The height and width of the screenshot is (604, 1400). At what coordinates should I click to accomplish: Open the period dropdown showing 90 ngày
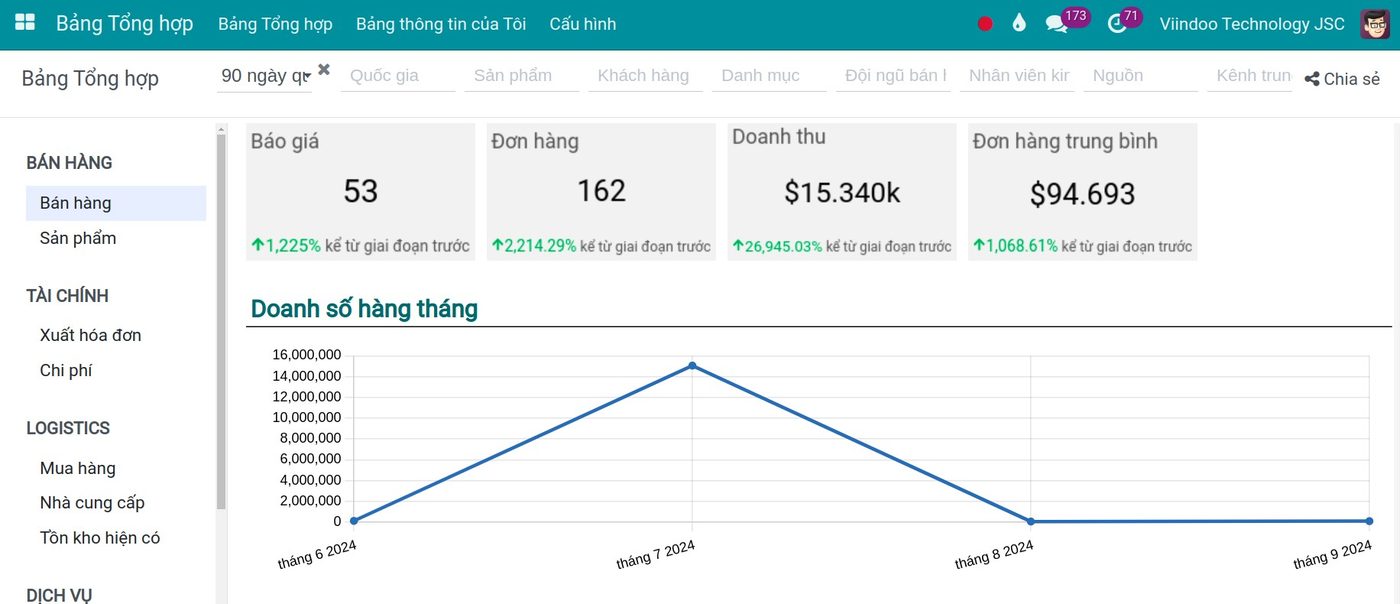pos(265,76)
